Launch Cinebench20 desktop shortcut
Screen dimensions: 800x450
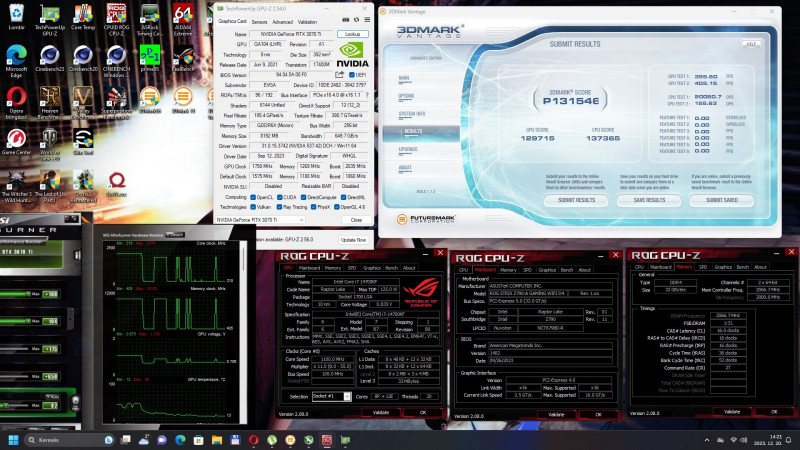83,58
